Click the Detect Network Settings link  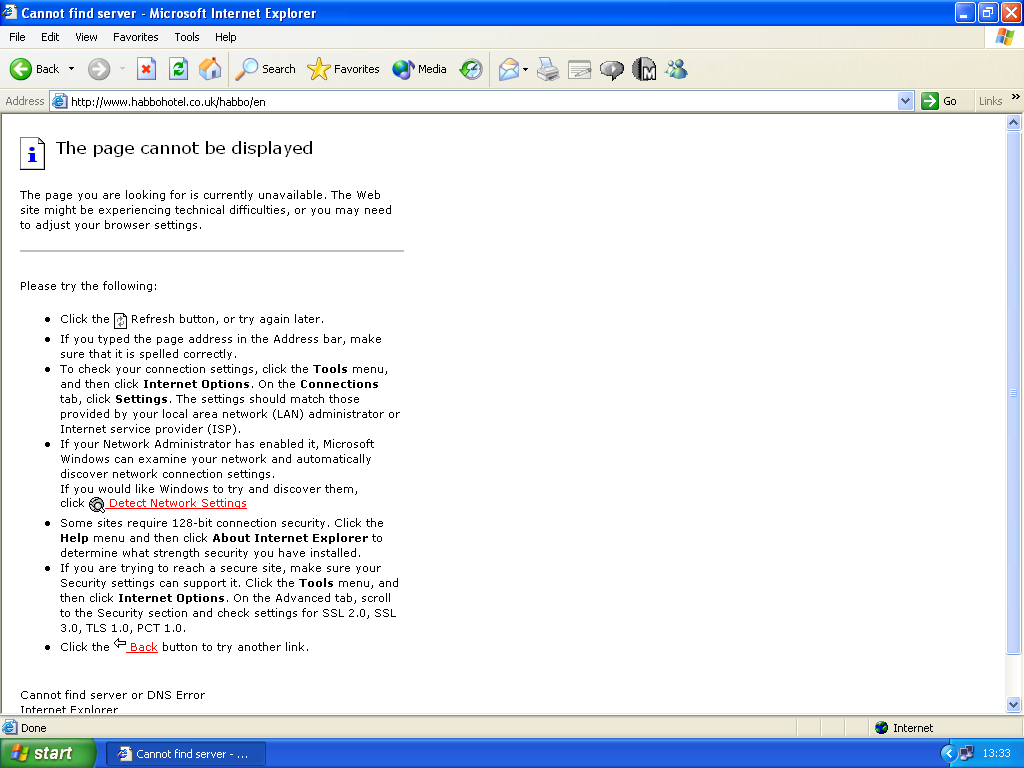(x=177, y=504)
